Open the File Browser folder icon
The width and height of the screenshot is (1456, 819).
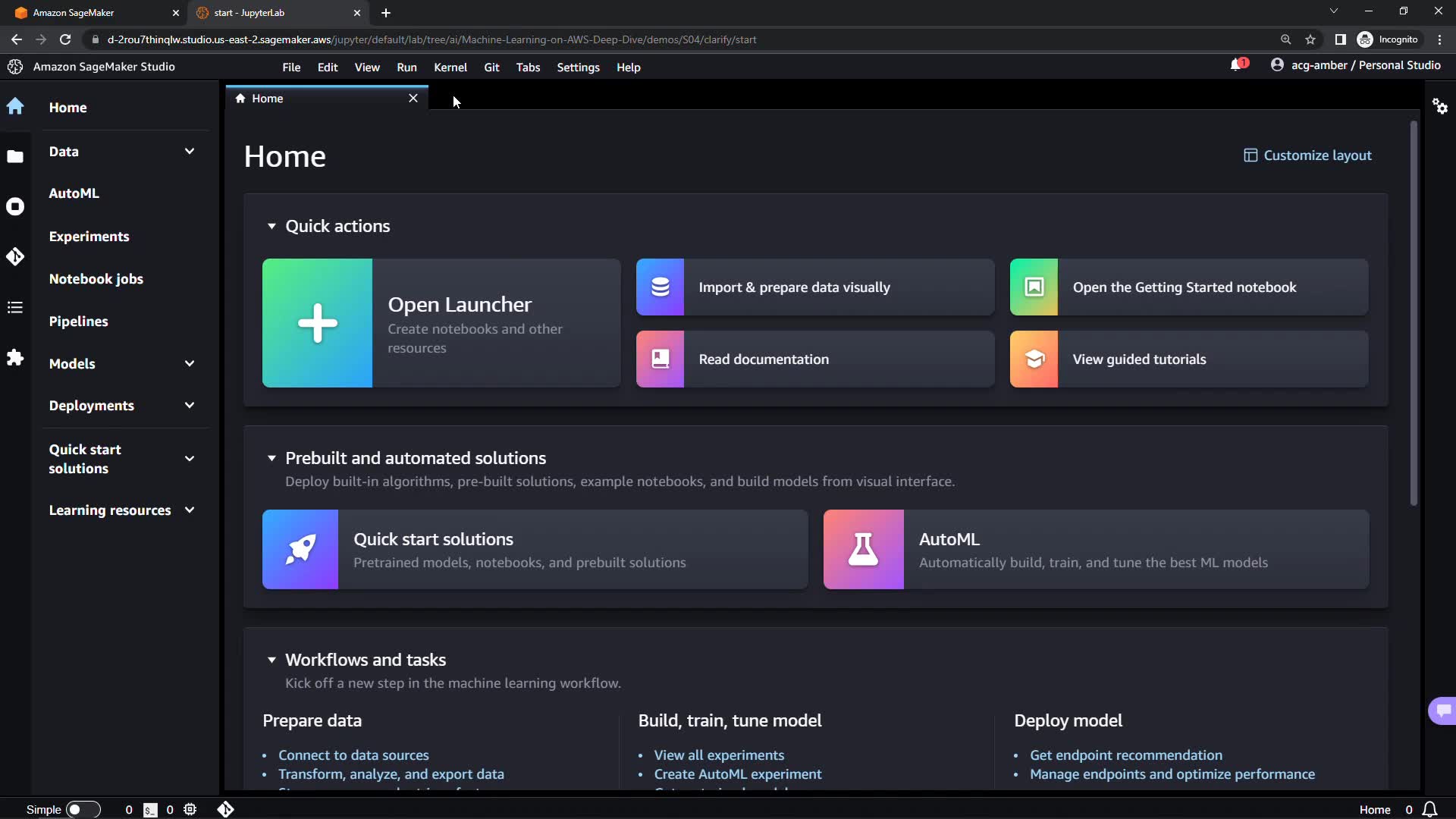click(15, 157)
